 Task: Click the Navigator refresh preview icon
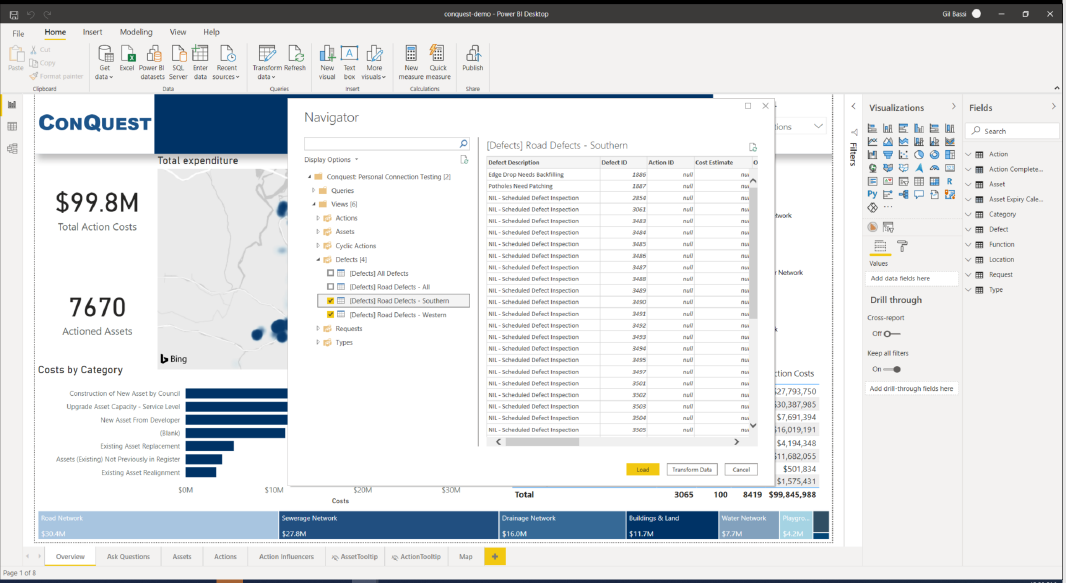pyautogui.click(x=753, y=147)
